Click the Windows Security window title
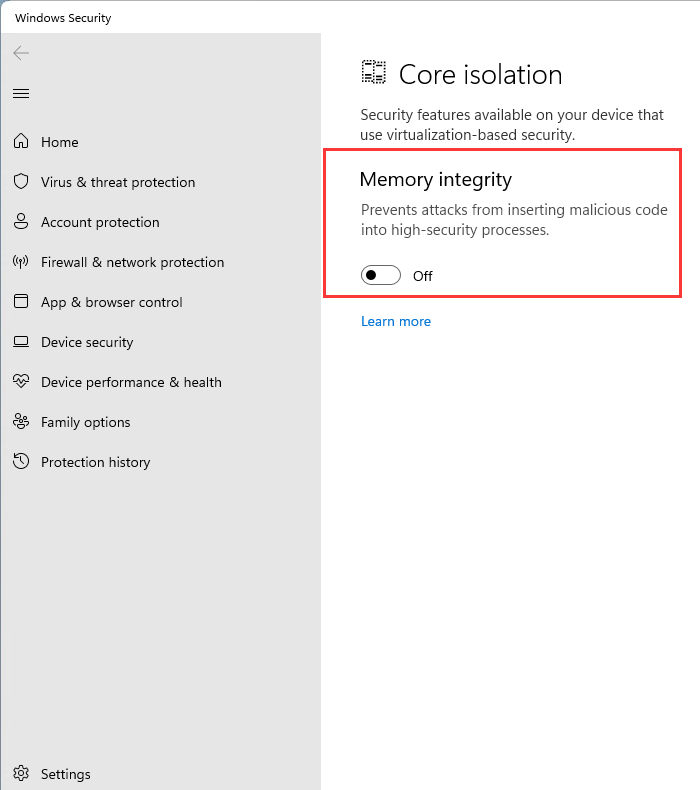The height and width of the screenshot is (790, 700). click(63, 18)
